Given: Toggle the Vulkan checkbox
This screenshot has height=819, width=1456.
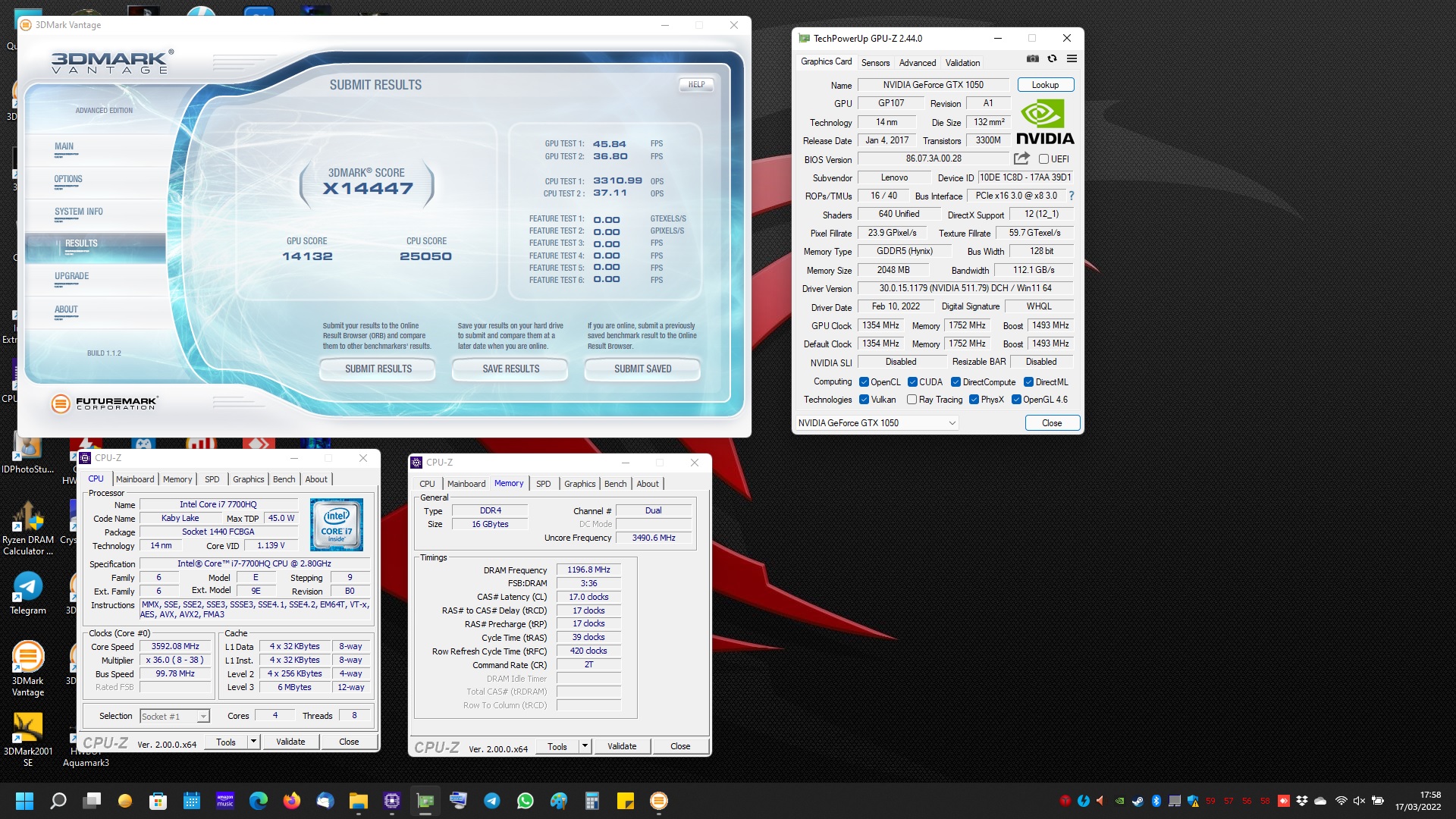Looking at the screenshot, I should tap(864, 400).
